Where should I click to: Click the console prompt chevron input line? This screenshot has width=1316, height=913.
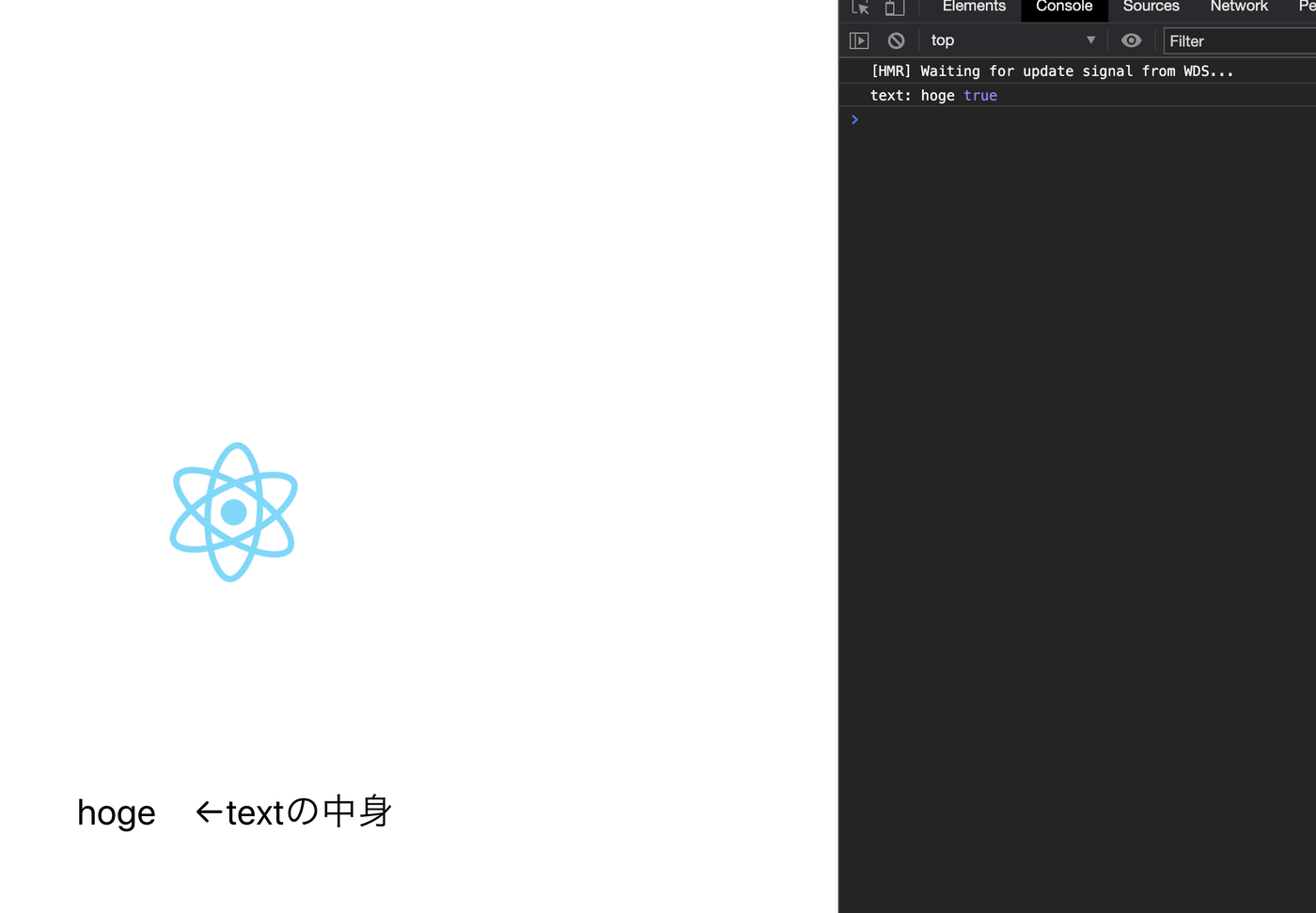(1077, 119)
